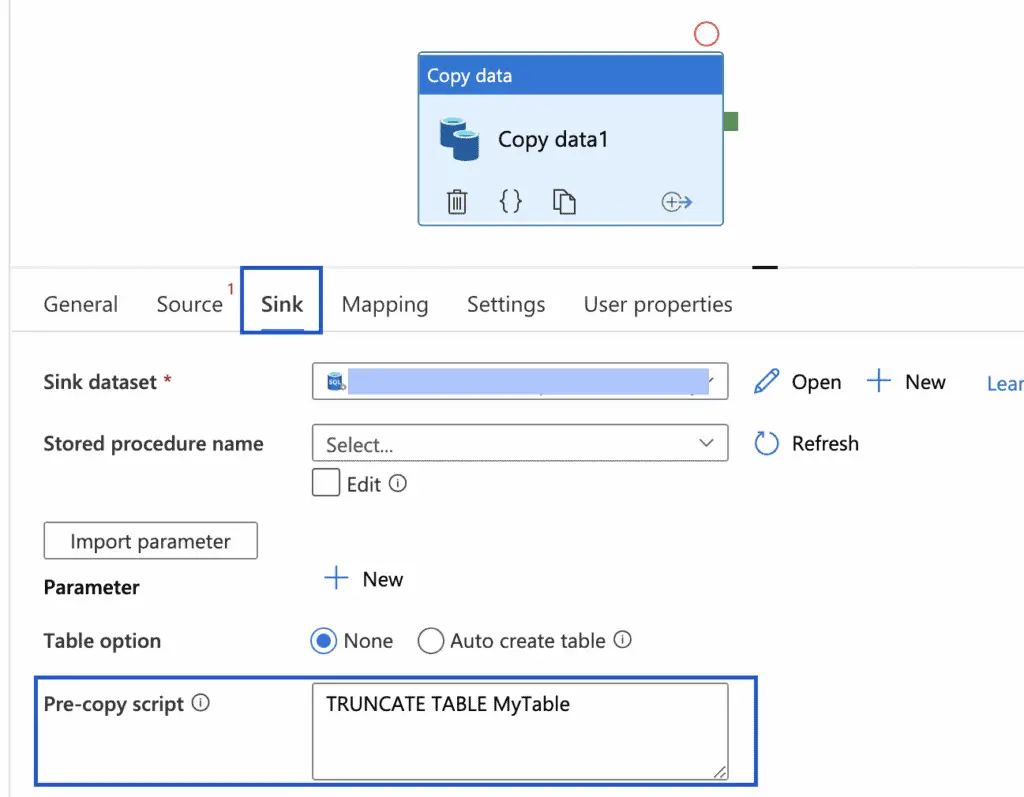Click the Copy data activity header
The image size is (1024, 797).
570,74
